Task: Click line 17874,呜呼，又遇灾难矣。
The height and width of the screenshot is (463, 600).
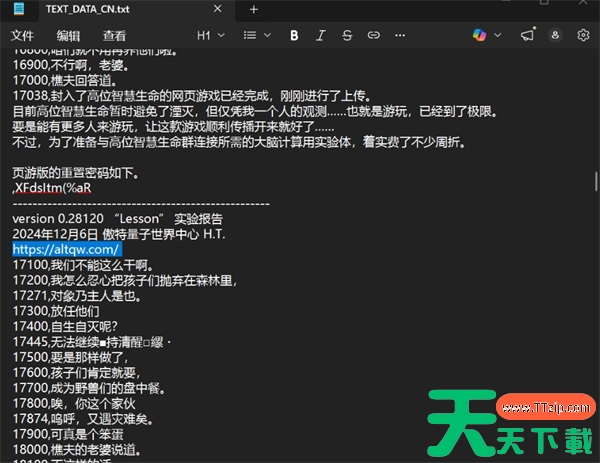Action: [83, 419]
